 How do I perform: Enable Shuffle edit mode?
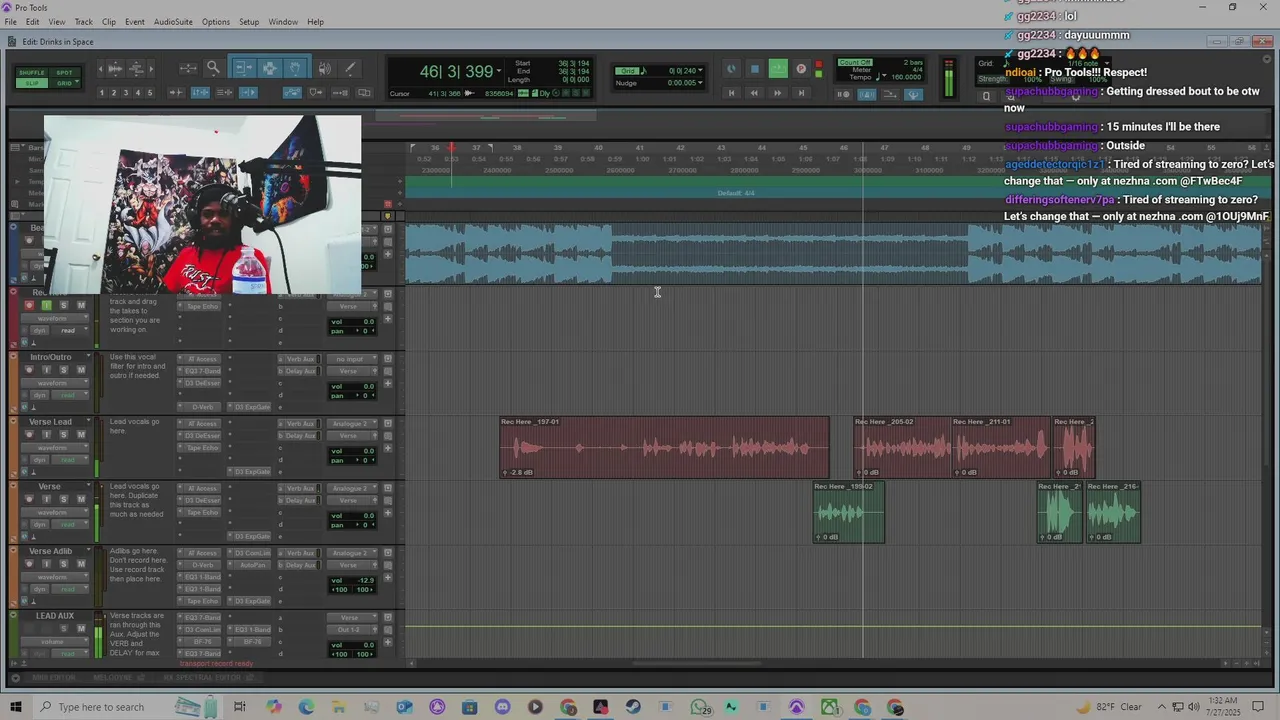(32, 73)
